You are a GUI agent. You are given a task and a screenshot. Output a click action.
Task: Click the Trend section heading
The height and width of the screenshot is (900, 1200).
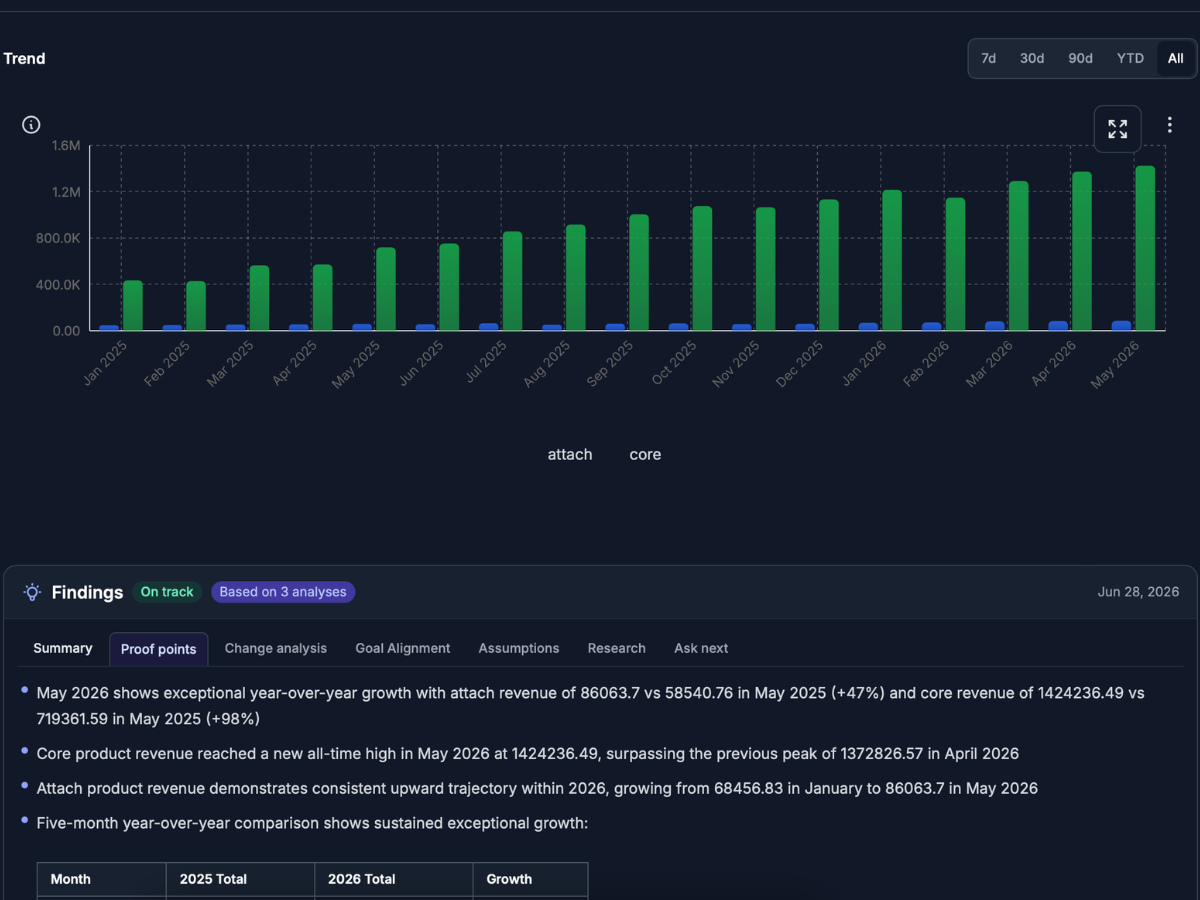(24, 58)
